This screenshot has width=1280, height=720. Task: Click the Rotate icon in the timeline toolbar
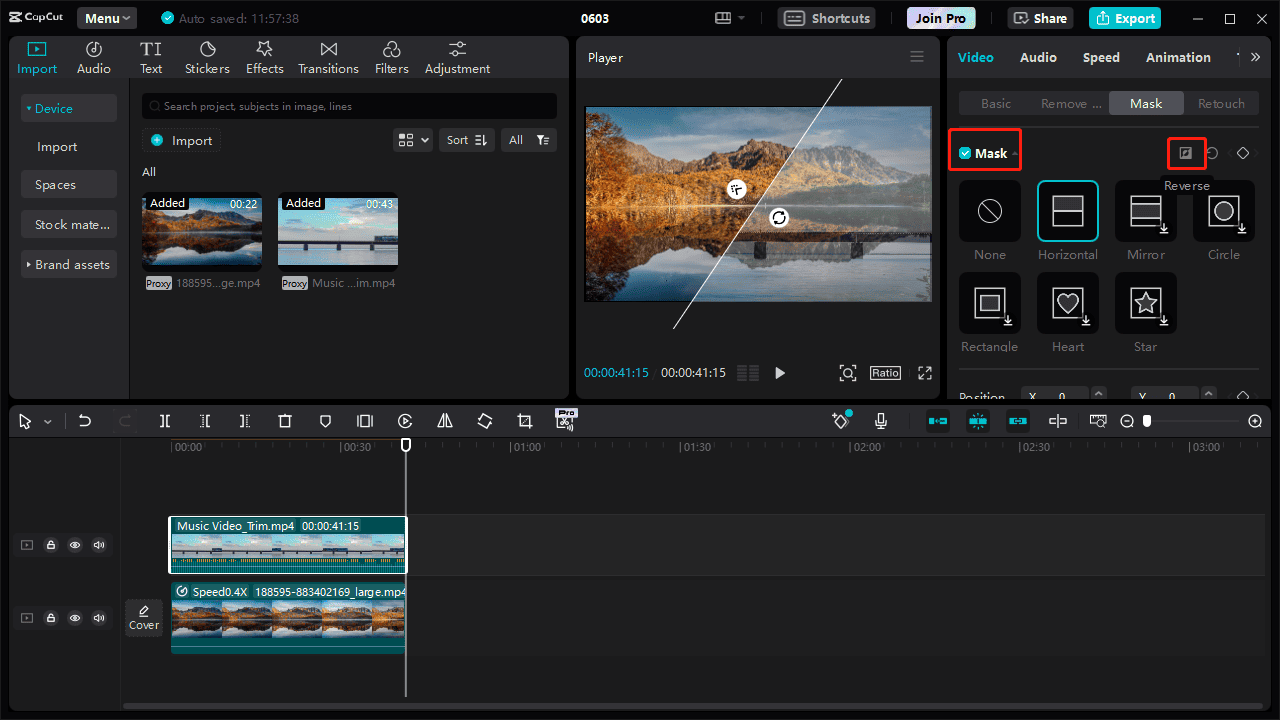[485, 421]
